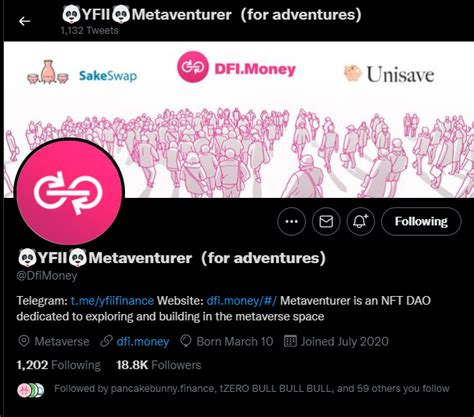Open the Followed by pancakebunny.finance list
The width and height of the screenshot is (474, 417).
(252, 389)
